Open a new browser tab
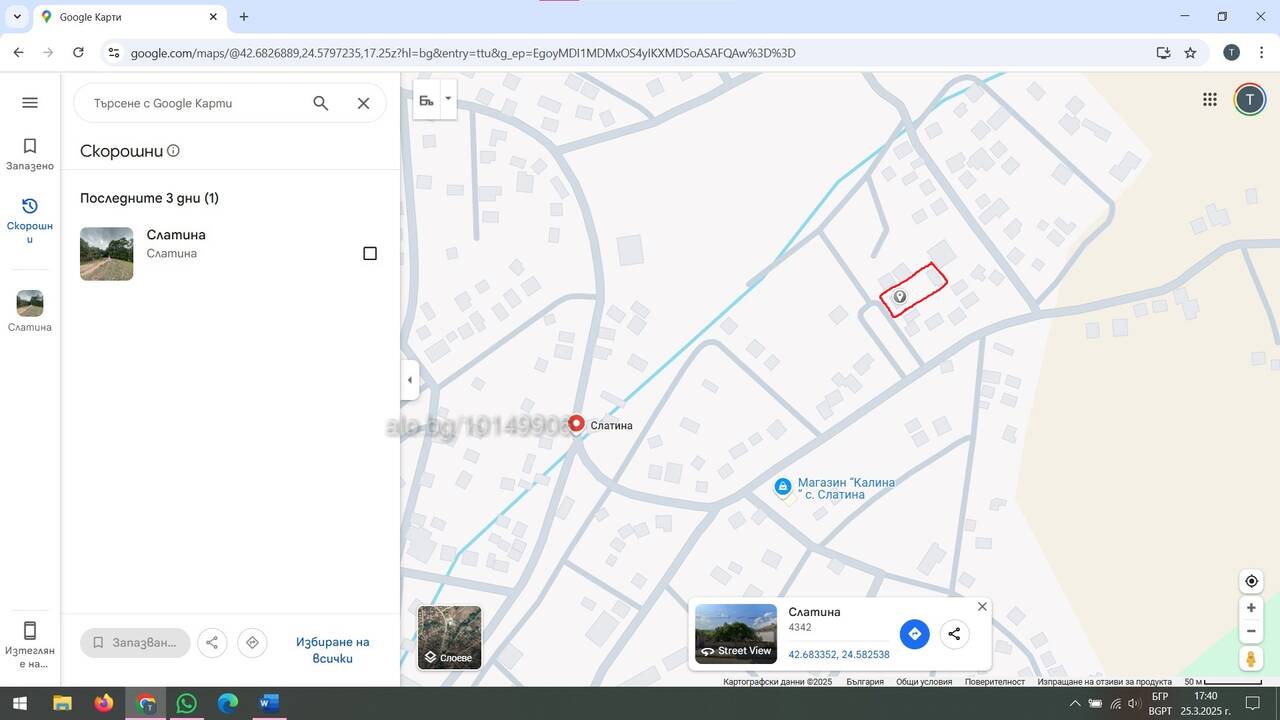The width and height of the screenshot is (1280, 720). click(x=244, y=17)
